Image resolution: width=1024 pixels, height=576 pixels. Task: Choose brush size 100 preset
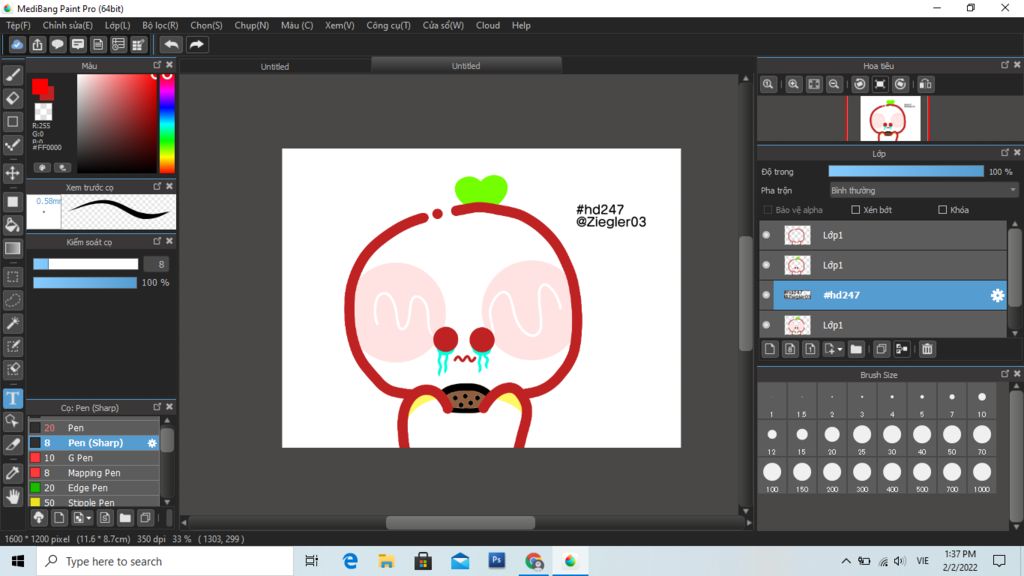(772, 473)
